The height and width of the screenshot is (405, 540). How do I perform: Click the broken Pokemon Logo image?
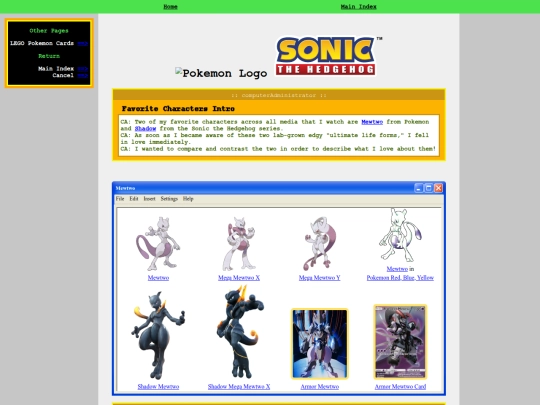coord(221,73)
